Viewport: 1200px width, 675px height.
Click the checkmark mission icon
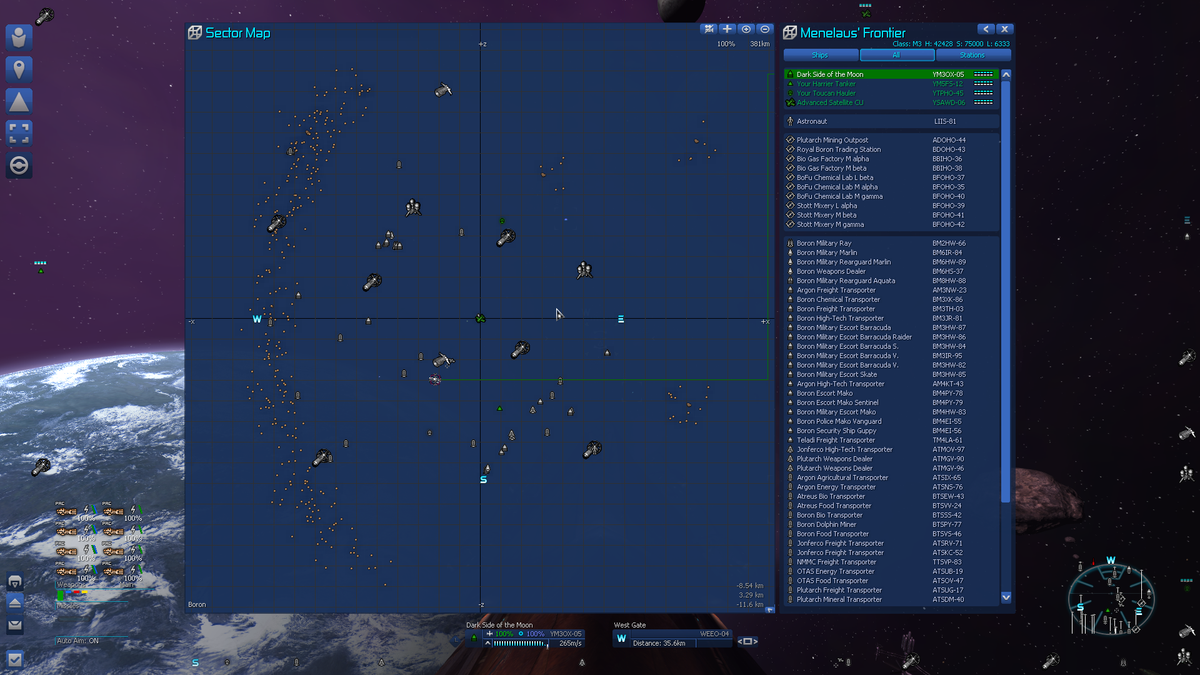pyautogui.click(x=15, y=658)
